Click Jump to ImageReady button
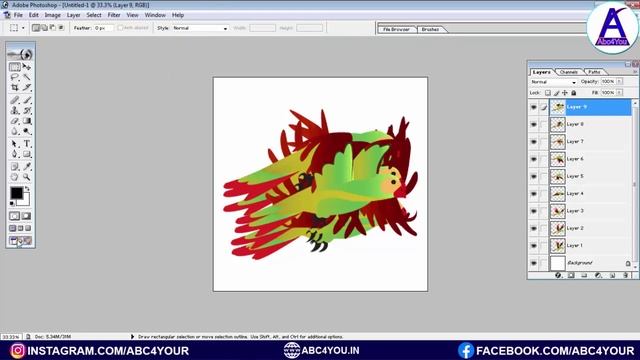Image resolution: width=640 pixels, height=360 pixels. (x=20, y=241)
